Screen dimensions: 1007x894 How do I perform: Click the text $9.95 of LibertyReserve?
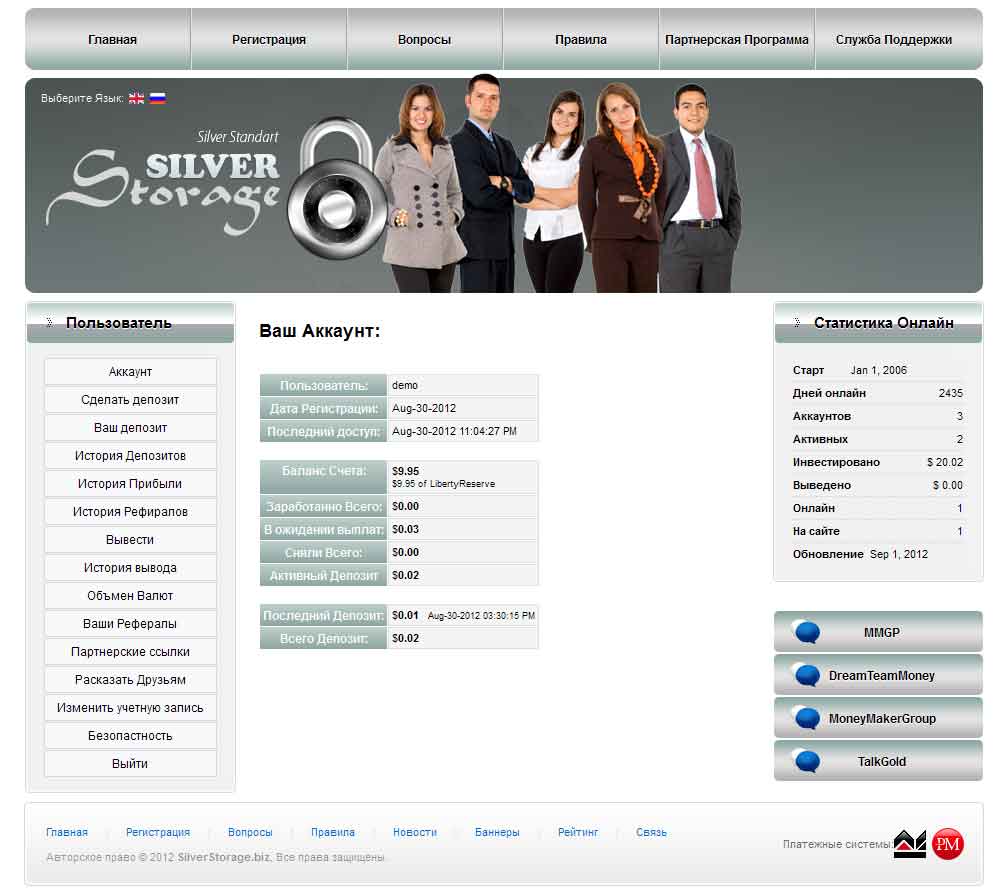point(443,484)
